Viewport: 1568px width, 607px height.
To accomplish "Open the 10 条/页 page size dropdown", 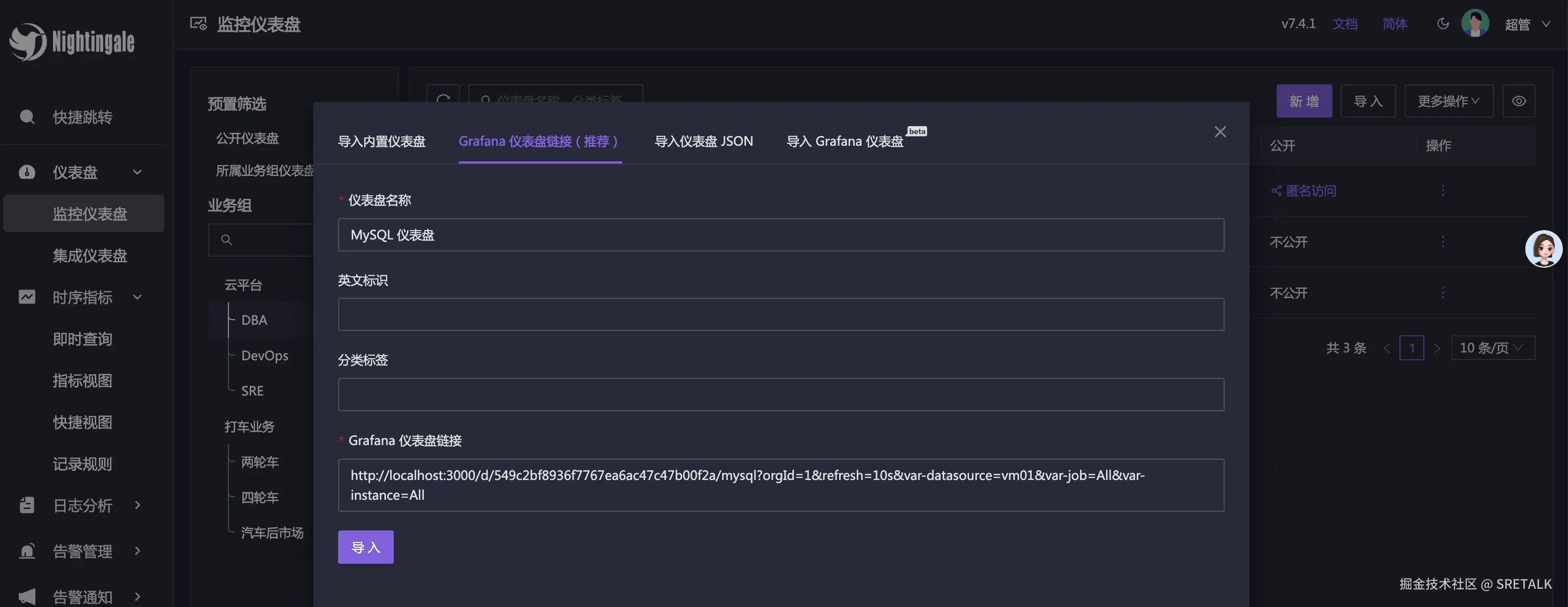I will [1493, 348].
